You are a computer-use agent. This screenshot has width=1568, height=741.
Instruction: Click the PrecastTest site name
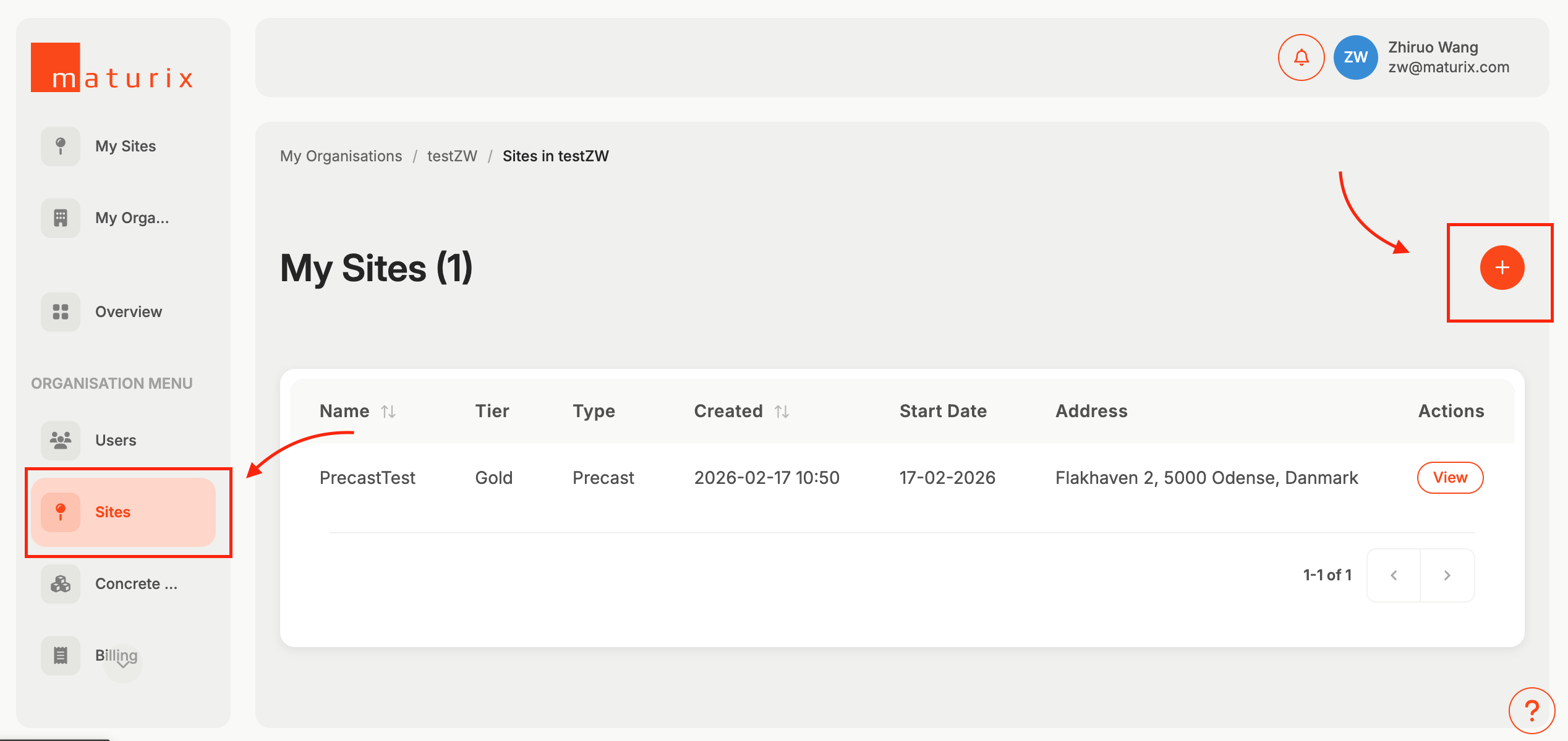pyautogui.click(x=367, y=478)
